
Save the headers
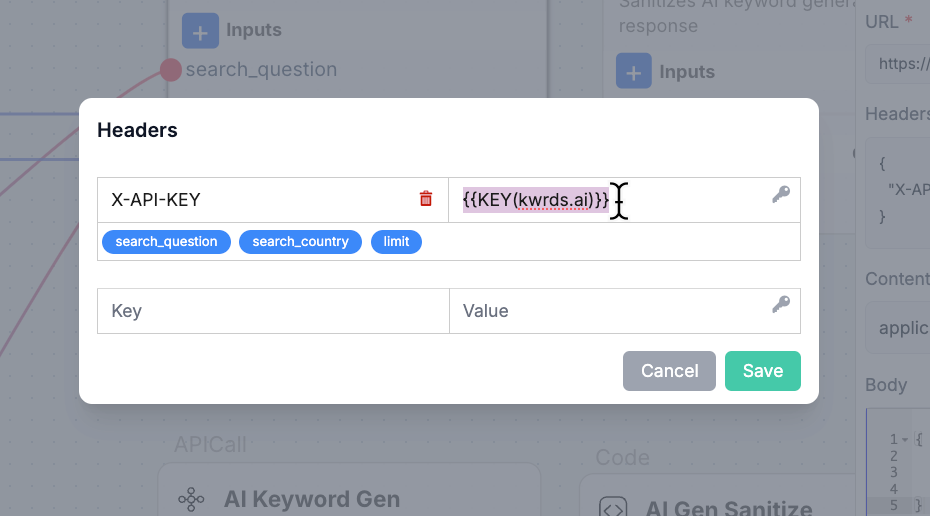[x=763, y=371]
